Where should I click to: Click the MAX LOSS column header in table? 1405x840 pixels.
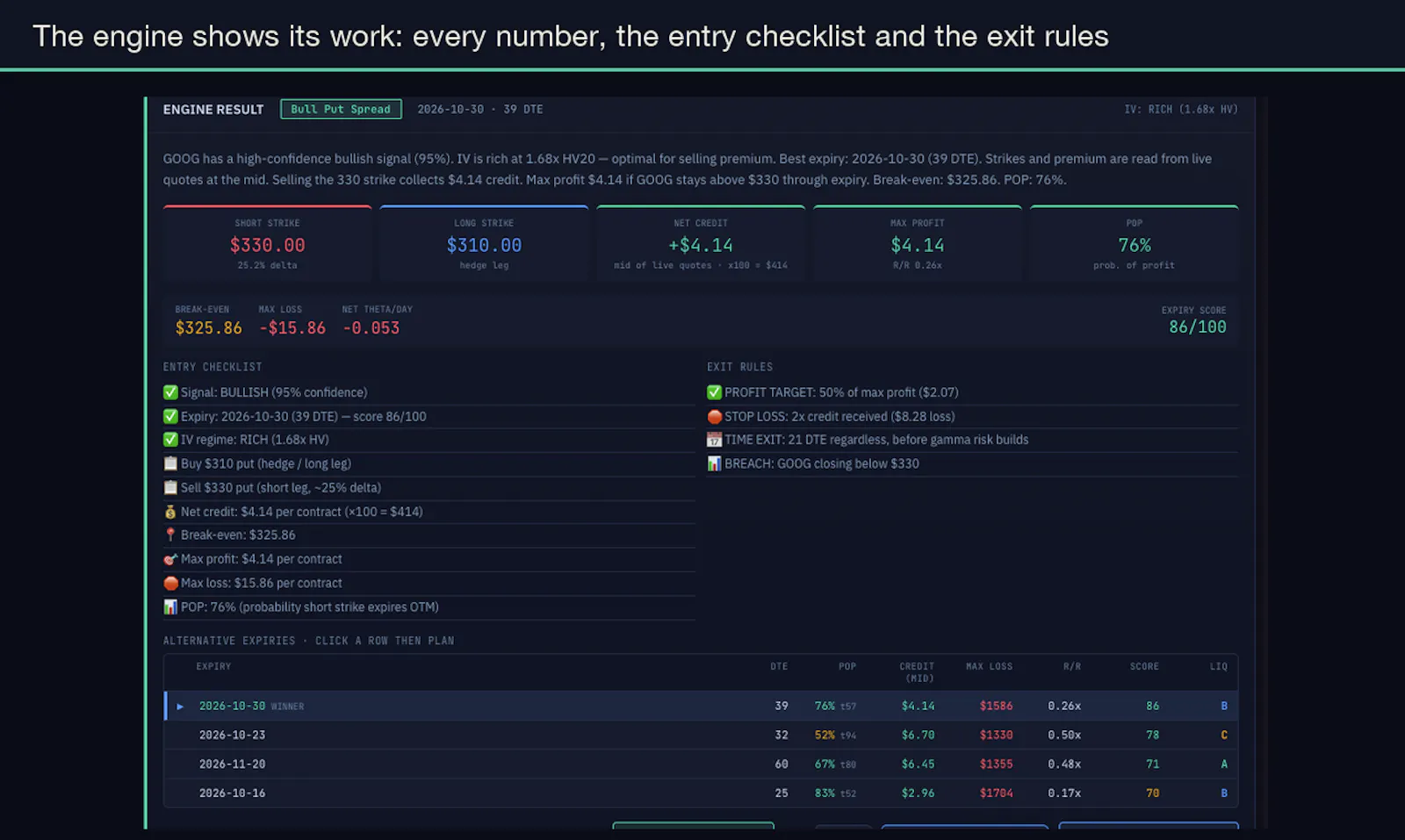(x=990, y=666)
